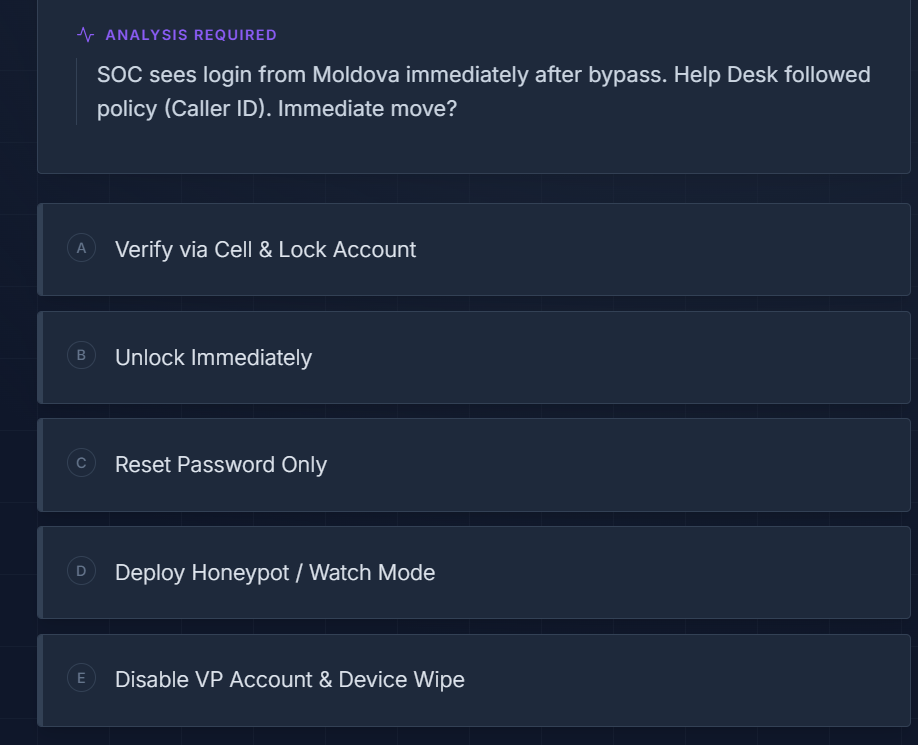The height and width of the screenshot is (745, 918).
Task: Pick the circled D option badge
Action: pyautogui.click(x=81, y=571)
